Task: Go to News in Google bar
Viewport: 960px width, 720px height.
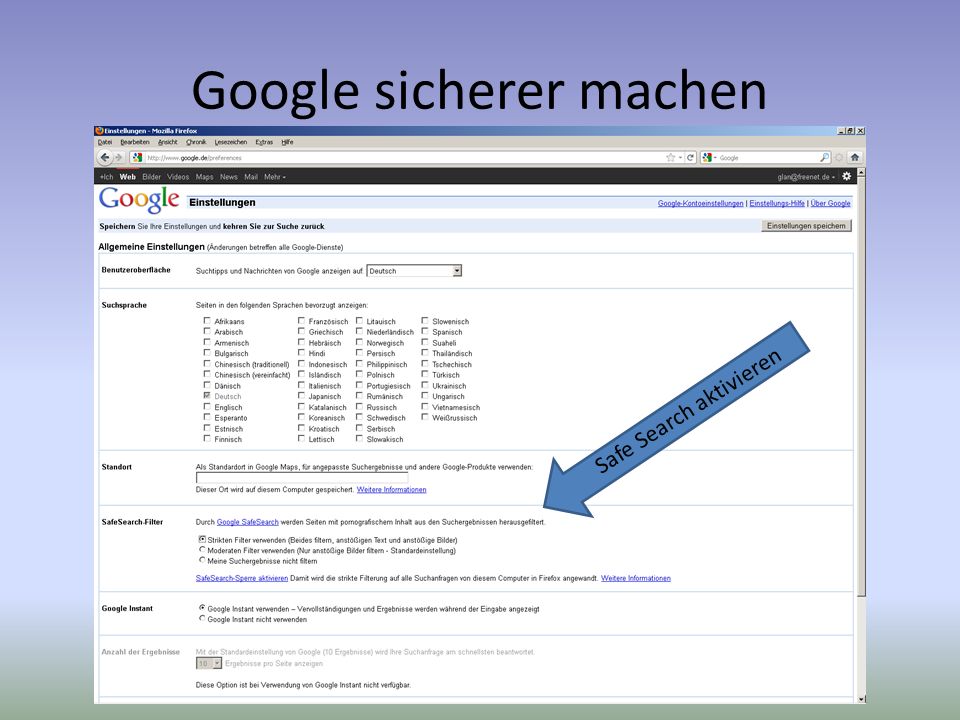Action: [228, 177]
